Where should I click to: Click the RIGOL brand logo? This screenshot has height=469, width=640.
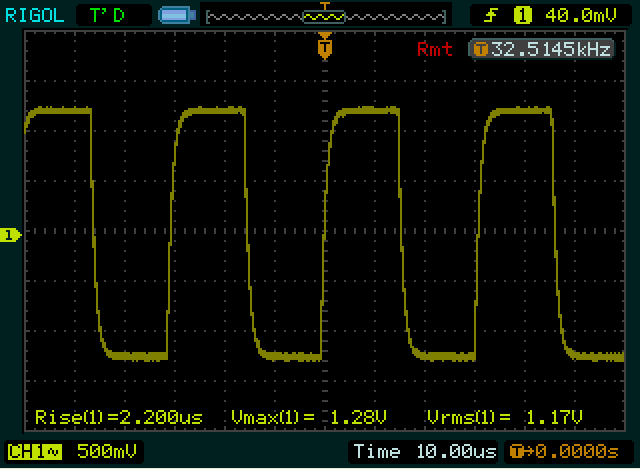coord(35,16)
